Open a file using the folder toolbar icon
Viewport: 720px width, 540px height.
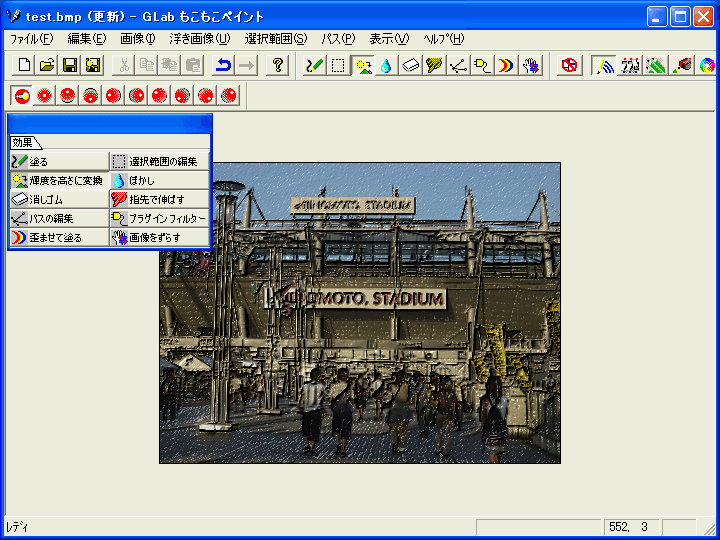(47, 66)
